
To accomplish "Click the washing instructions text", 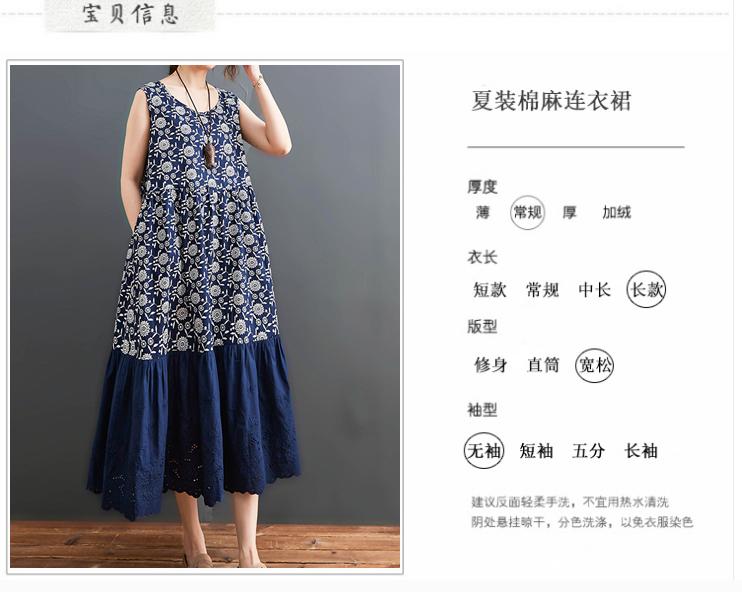I will [x=582, y=512].
